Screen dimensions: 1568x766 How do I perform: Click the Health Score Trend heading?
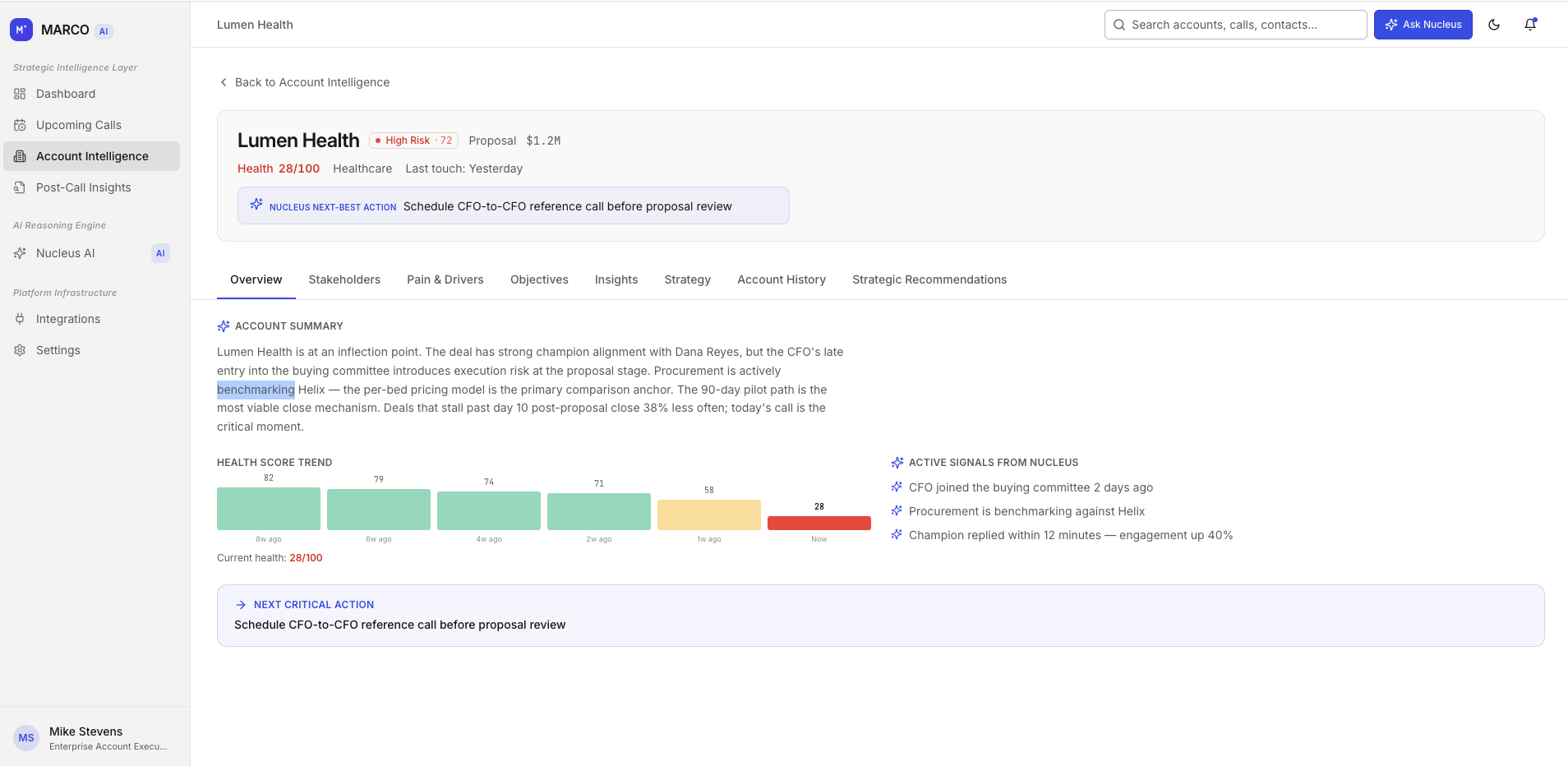pyautogui.click(x=274, y=463)
